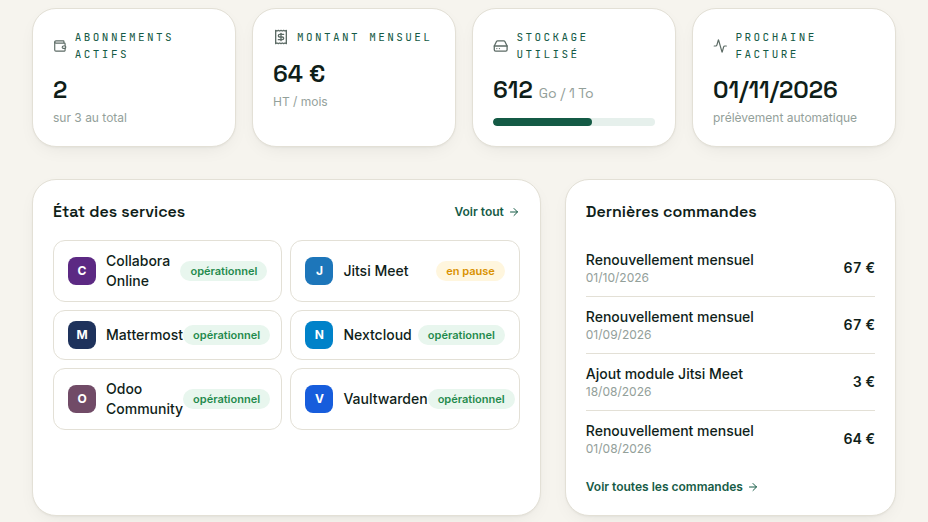Click the Collabora Online service name
This screenshot has height=522, width=928.
click(x=138, y=271)
